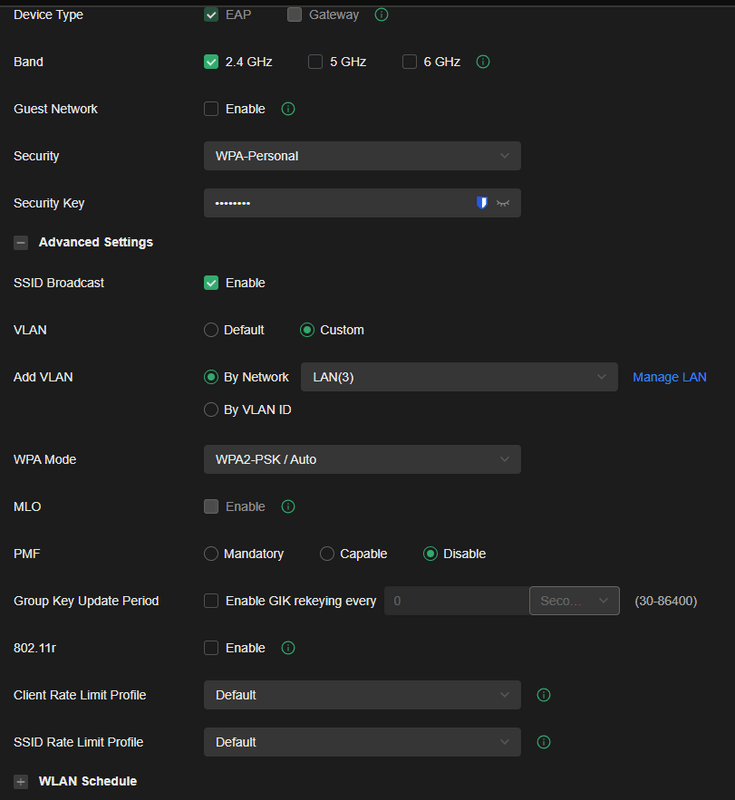Click the SSID Rate Limit Profile info icon
The image size is (735, 800).
pos(544,742)
